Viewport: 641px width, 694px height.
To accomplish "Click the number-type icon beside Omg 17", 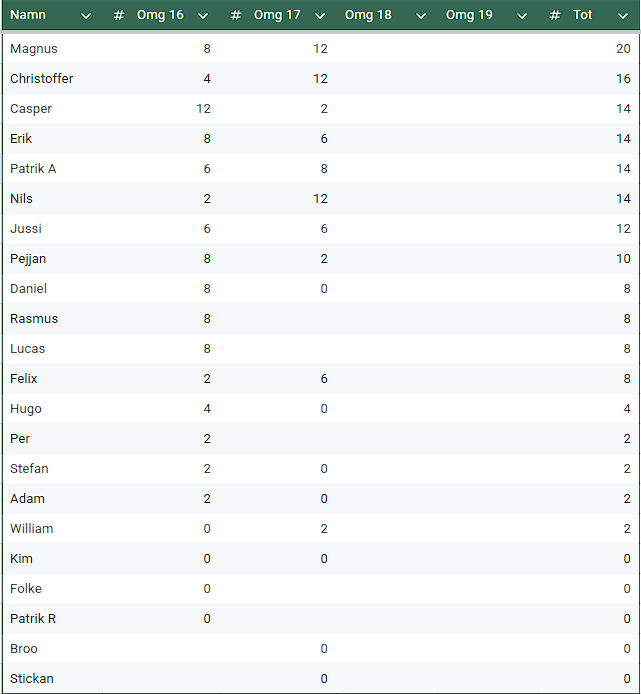I will tap(236, 15).
